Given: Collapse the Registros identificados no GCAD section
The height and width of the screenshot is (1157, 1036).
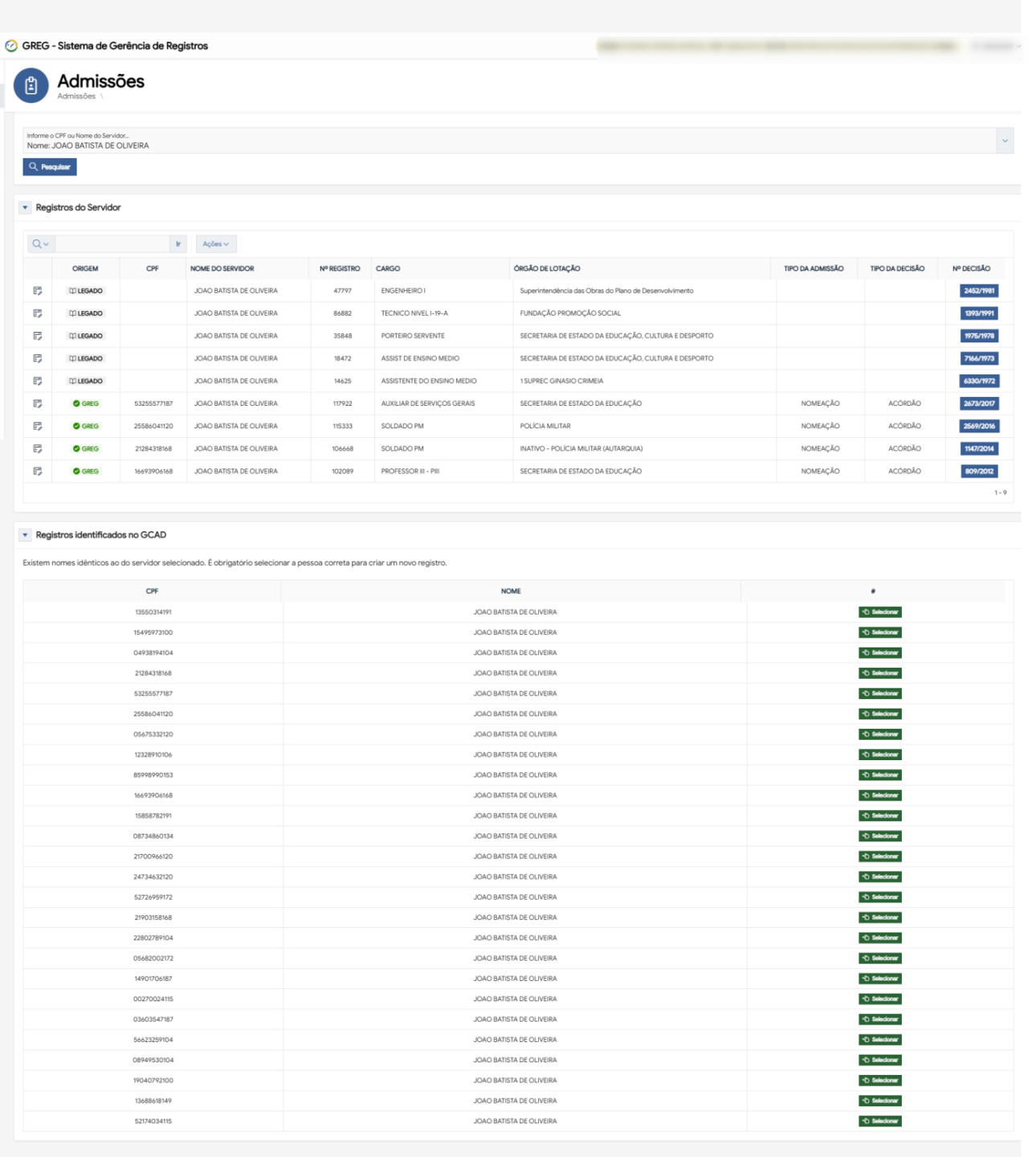Looking at the screenshot, I should click(x=25, y=535).
